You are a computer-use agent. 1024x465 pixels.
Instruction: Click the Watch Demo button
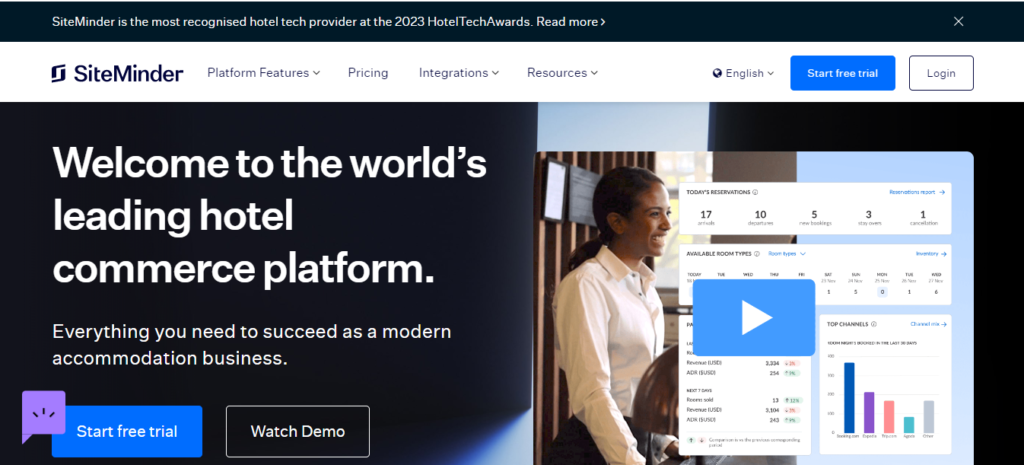click(x=298, y=431)
